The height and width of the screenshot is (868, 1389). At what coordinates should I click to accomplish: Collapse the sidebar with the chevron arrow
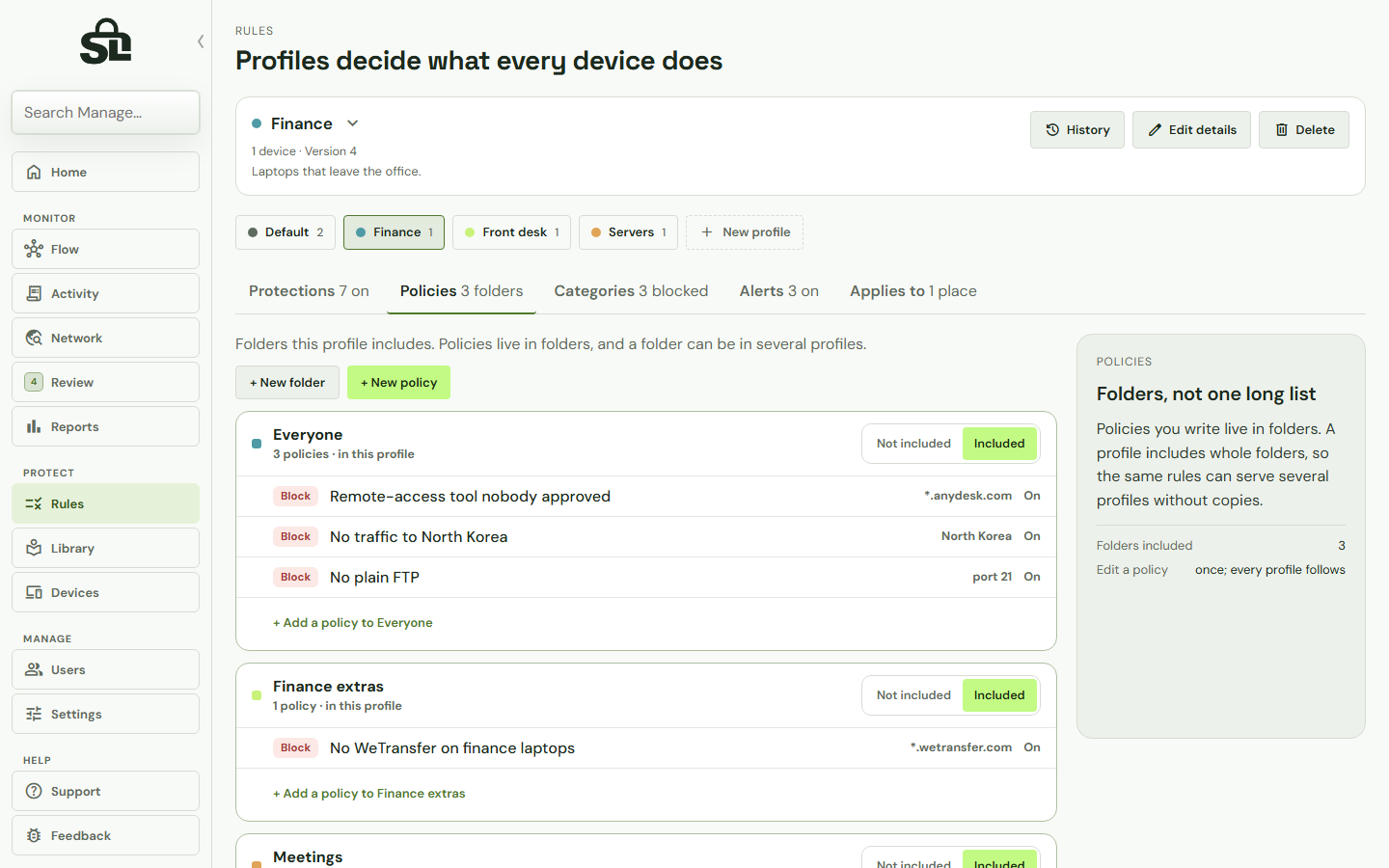coord(201,41)
